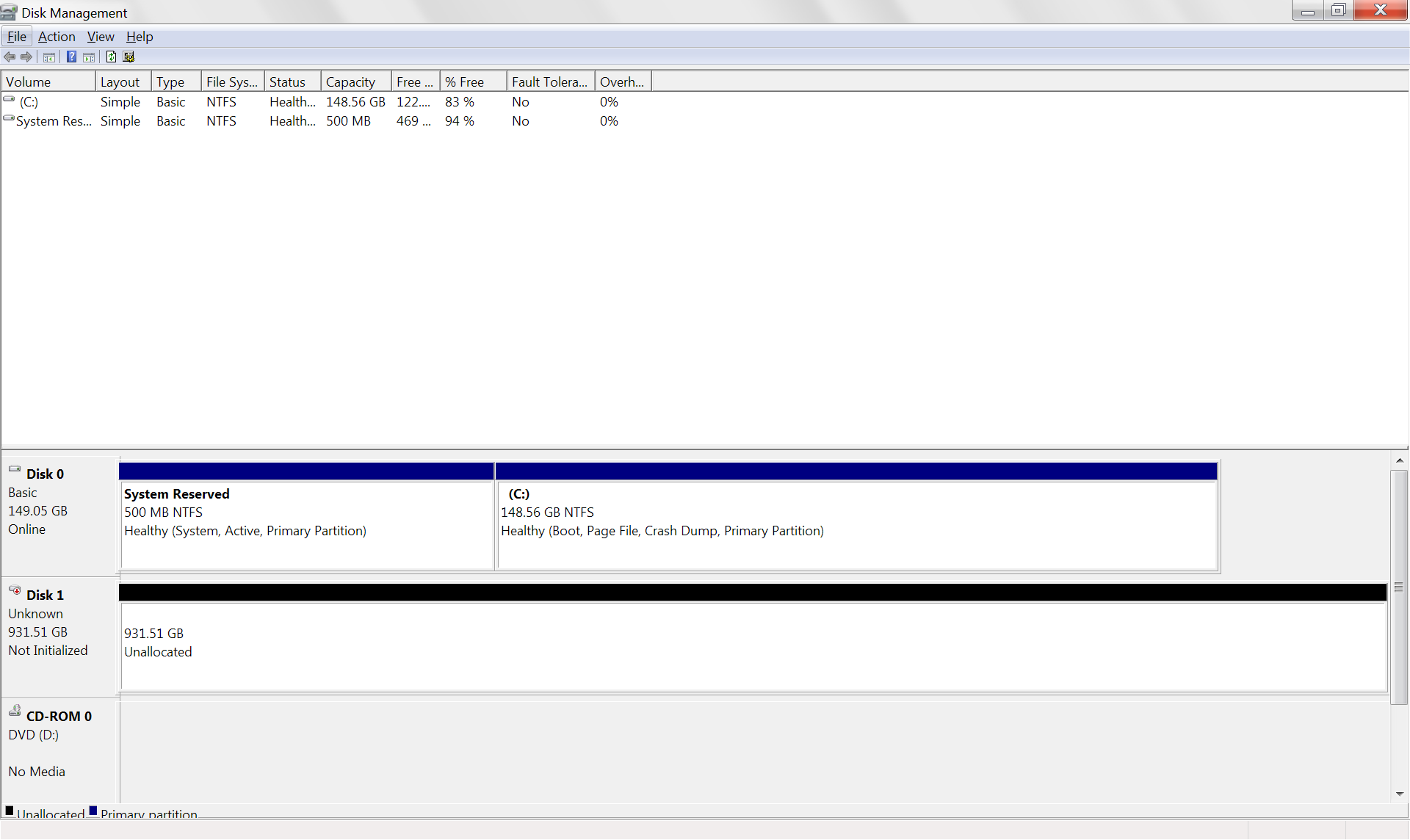Open the Help menu
The image size is (1410, 840).
coord(140,37)
